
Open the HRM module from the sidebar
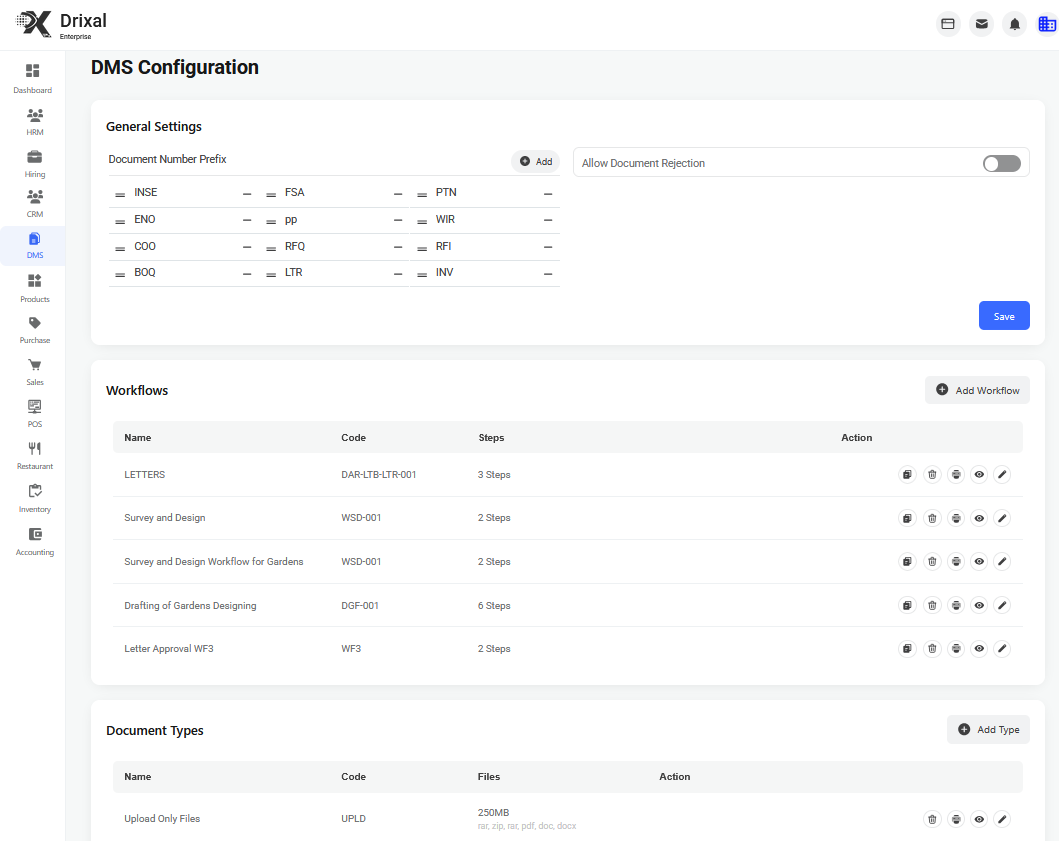tap(34, 120)
